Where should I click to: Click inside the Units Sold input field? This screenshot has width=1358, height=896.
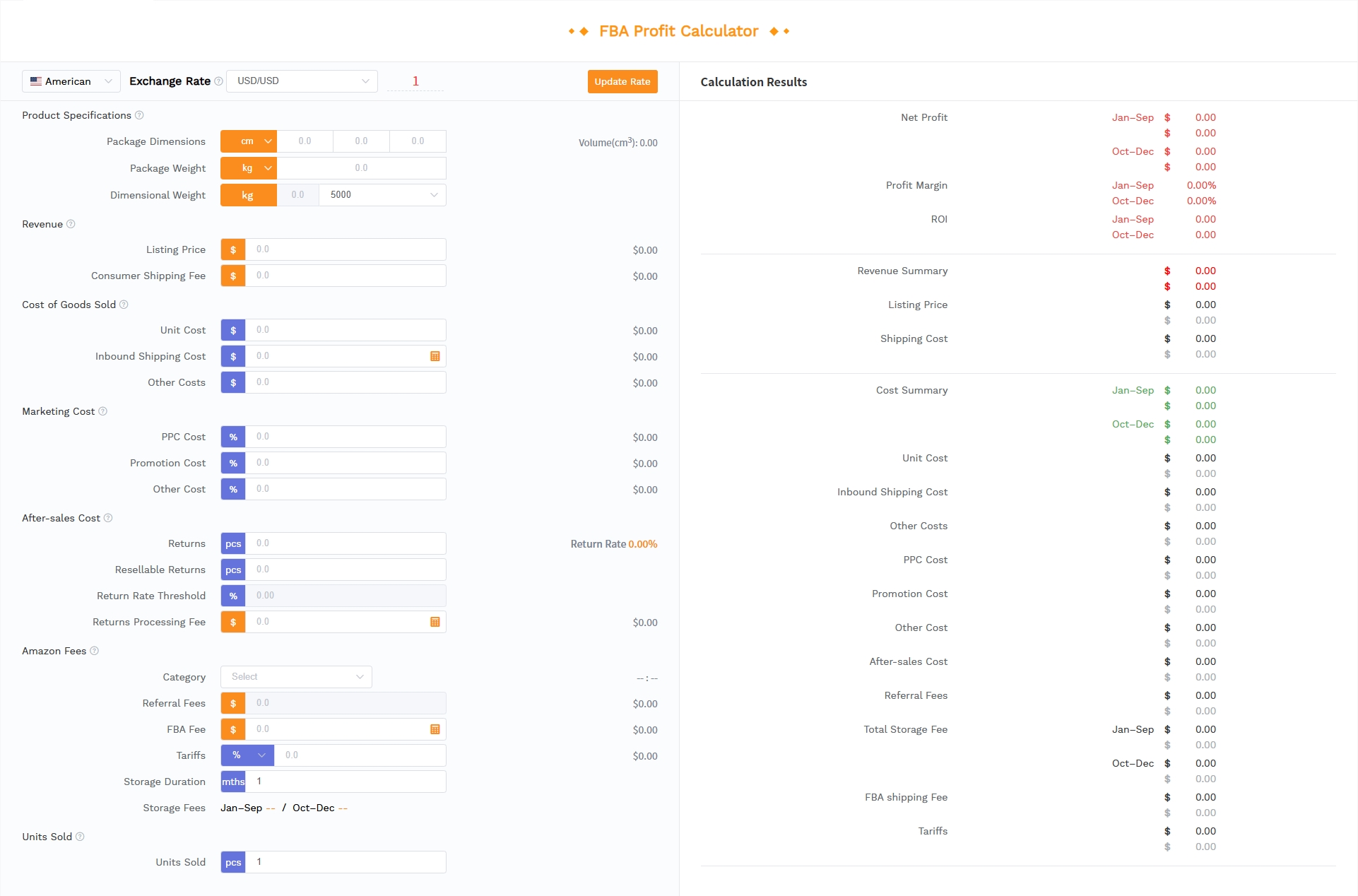346,862
